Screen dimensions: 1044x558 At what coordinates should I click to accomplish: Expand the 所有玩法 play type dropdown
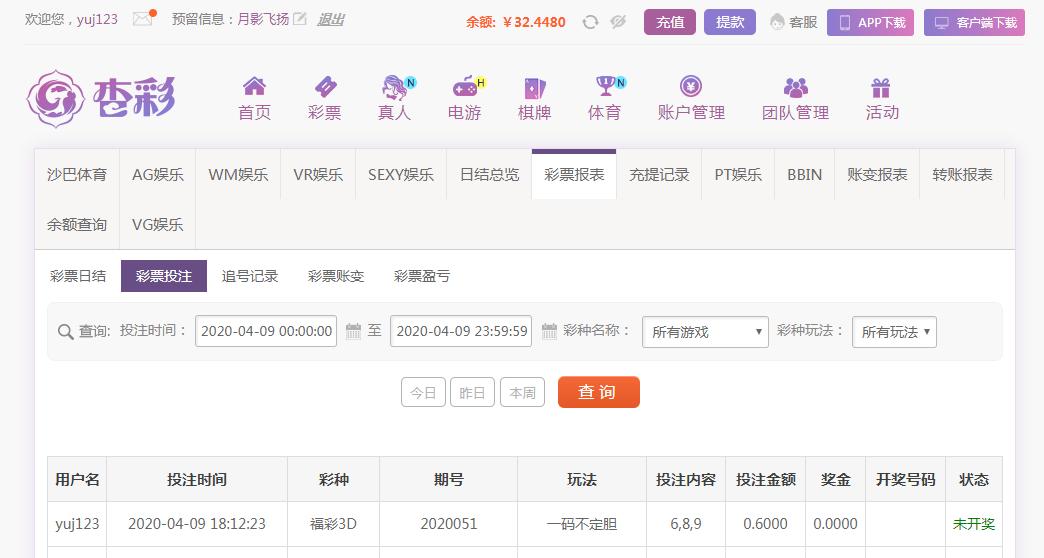pyautogui.click(x=894, y=332)
